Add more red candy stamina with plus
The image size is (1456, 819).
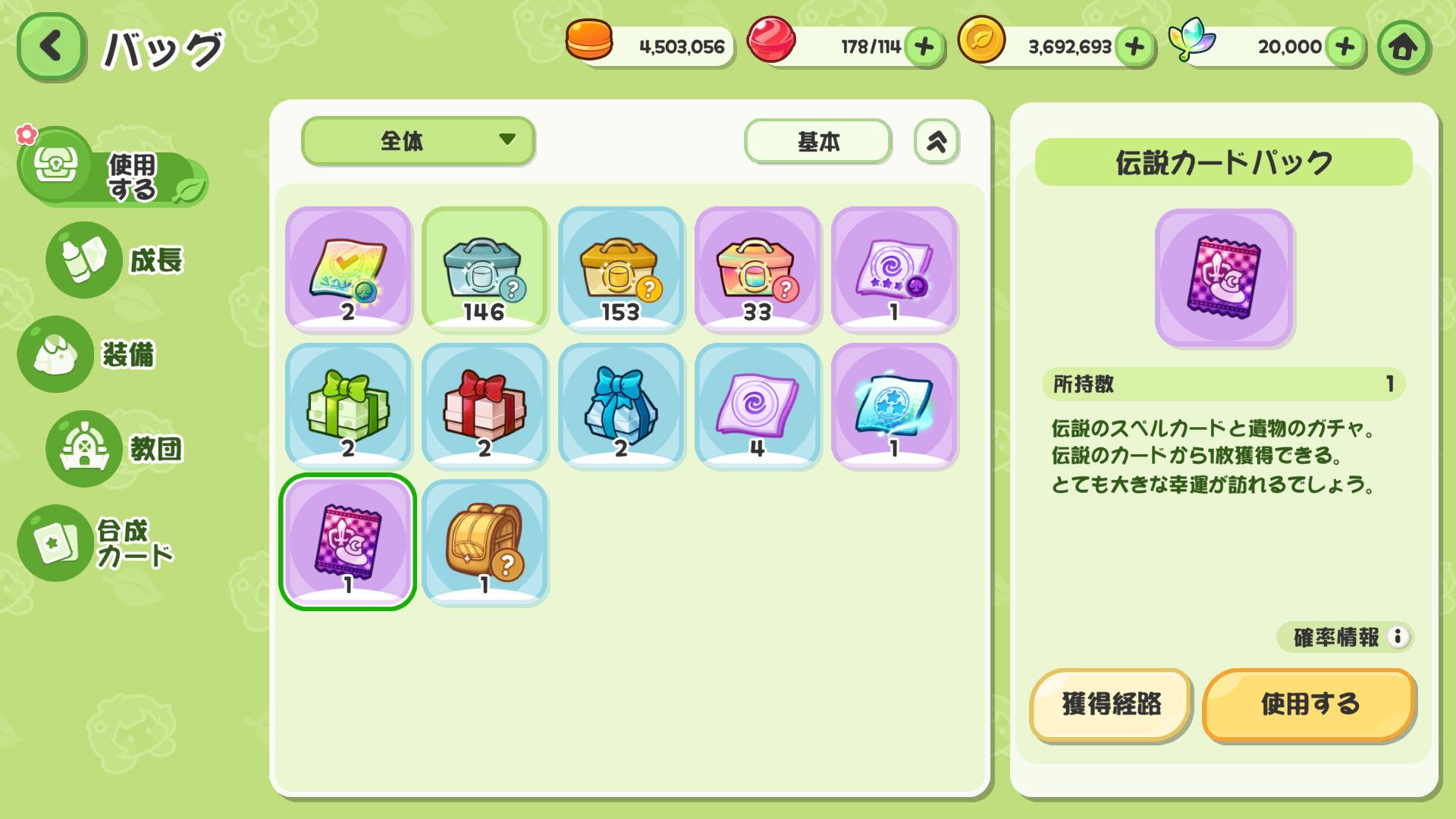pos(924,47)
